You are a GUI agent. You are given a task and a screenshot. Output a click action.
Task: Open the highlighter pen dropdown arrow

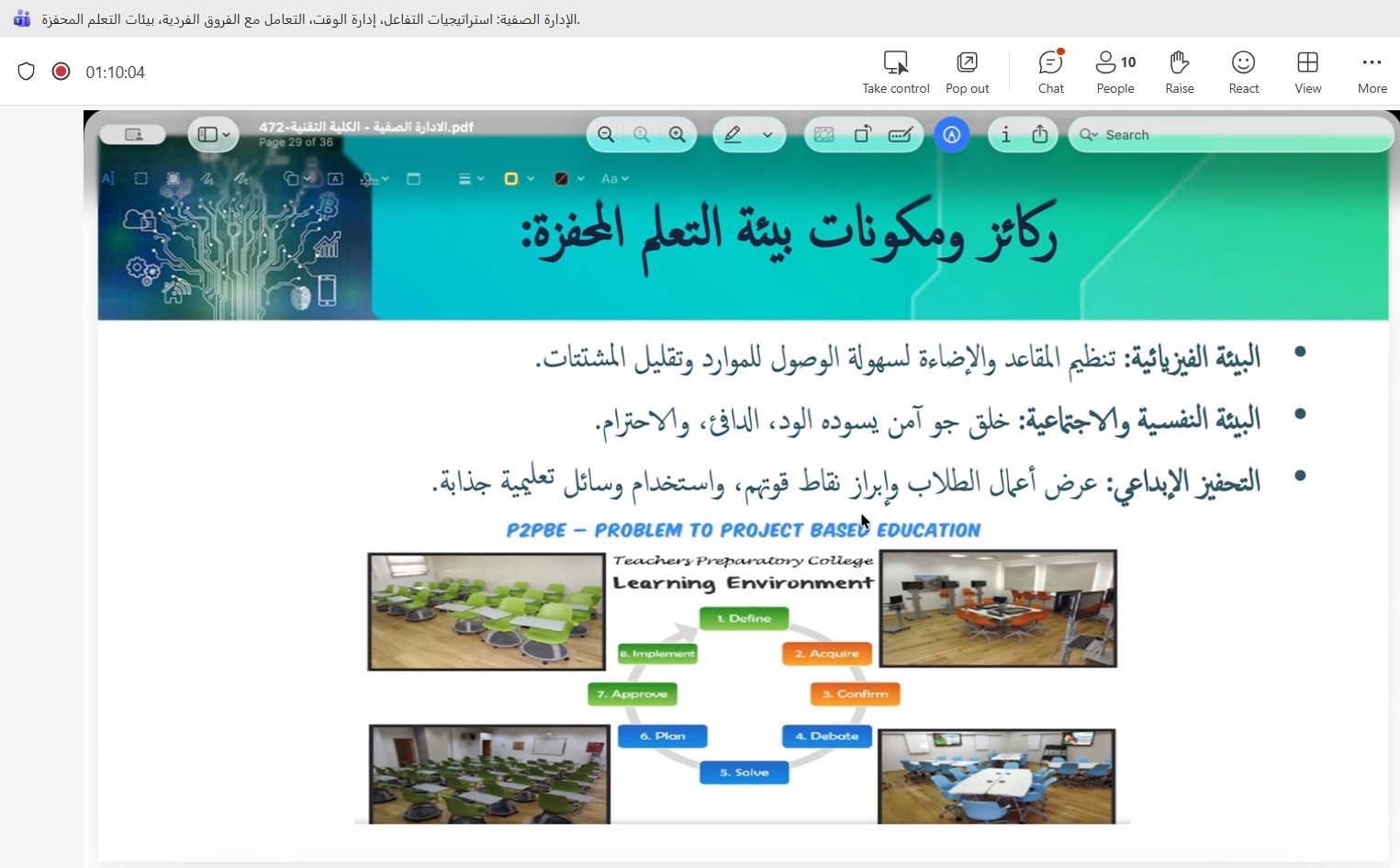point(767,135)
